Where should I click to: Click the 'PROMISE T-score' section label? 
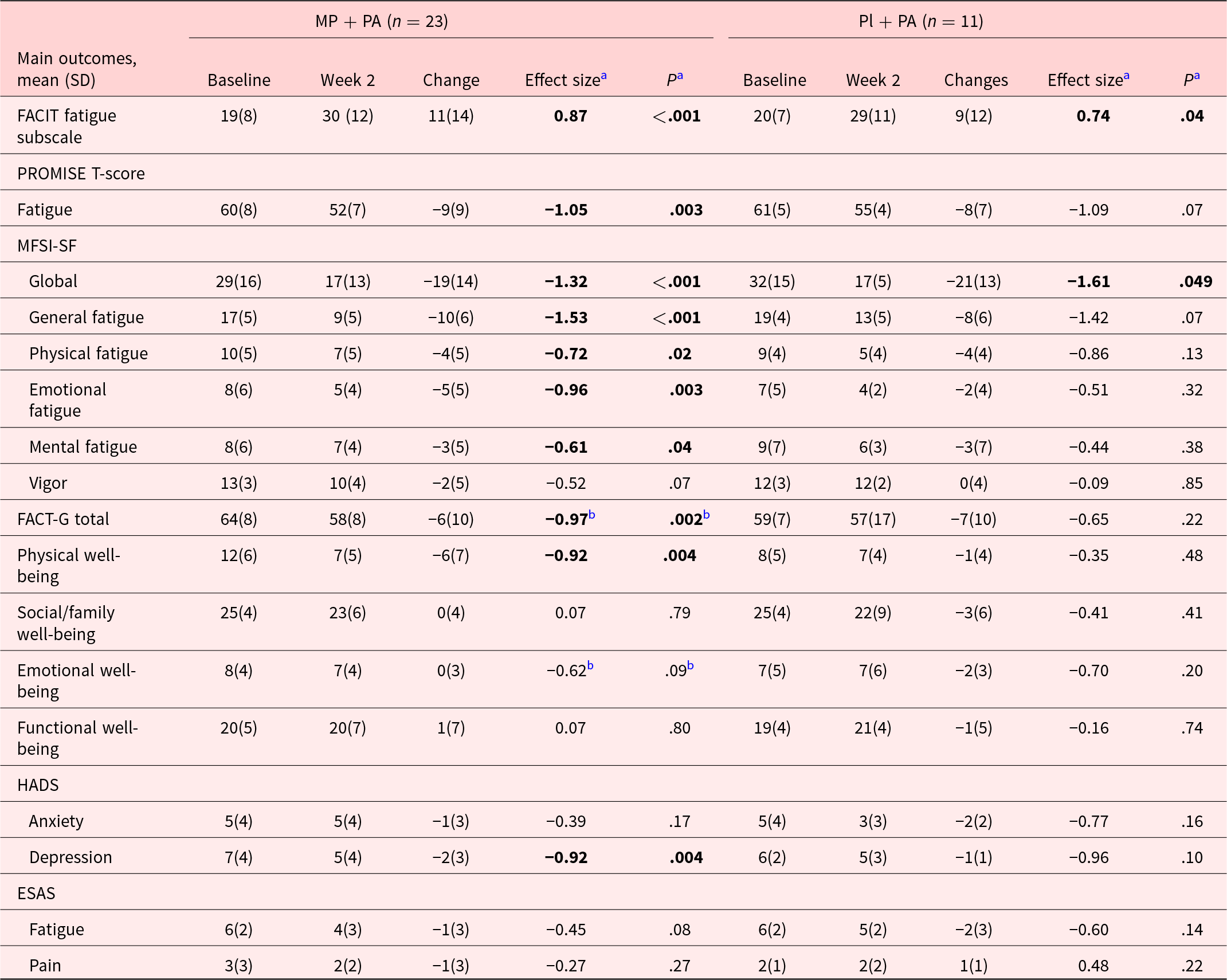click(x=81, y=174)
